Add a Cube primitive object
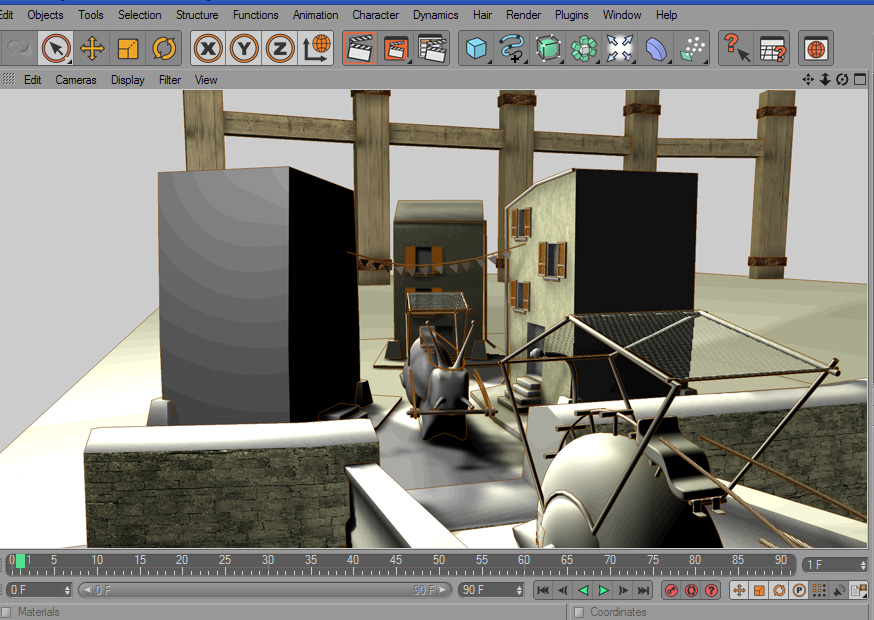The width and height of the screenshot is (874, 620). [476, 49]
